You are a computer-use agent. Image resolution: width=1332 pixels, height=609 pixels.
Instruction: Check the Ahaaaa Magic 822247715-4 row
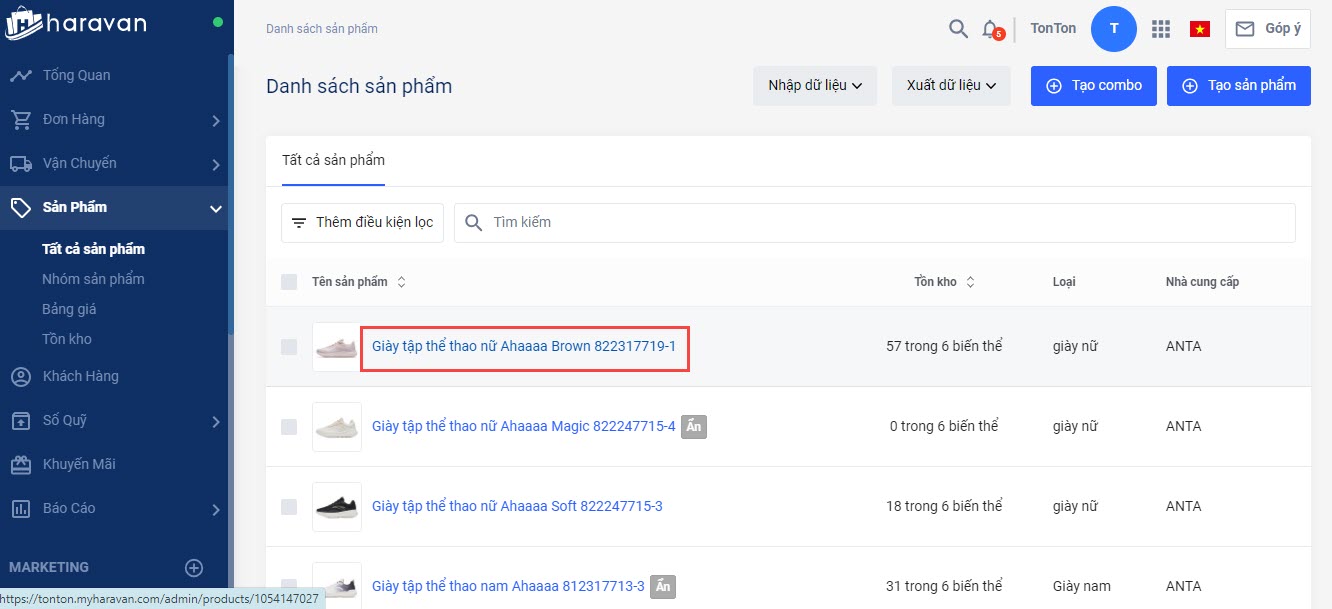click(289, 427)
